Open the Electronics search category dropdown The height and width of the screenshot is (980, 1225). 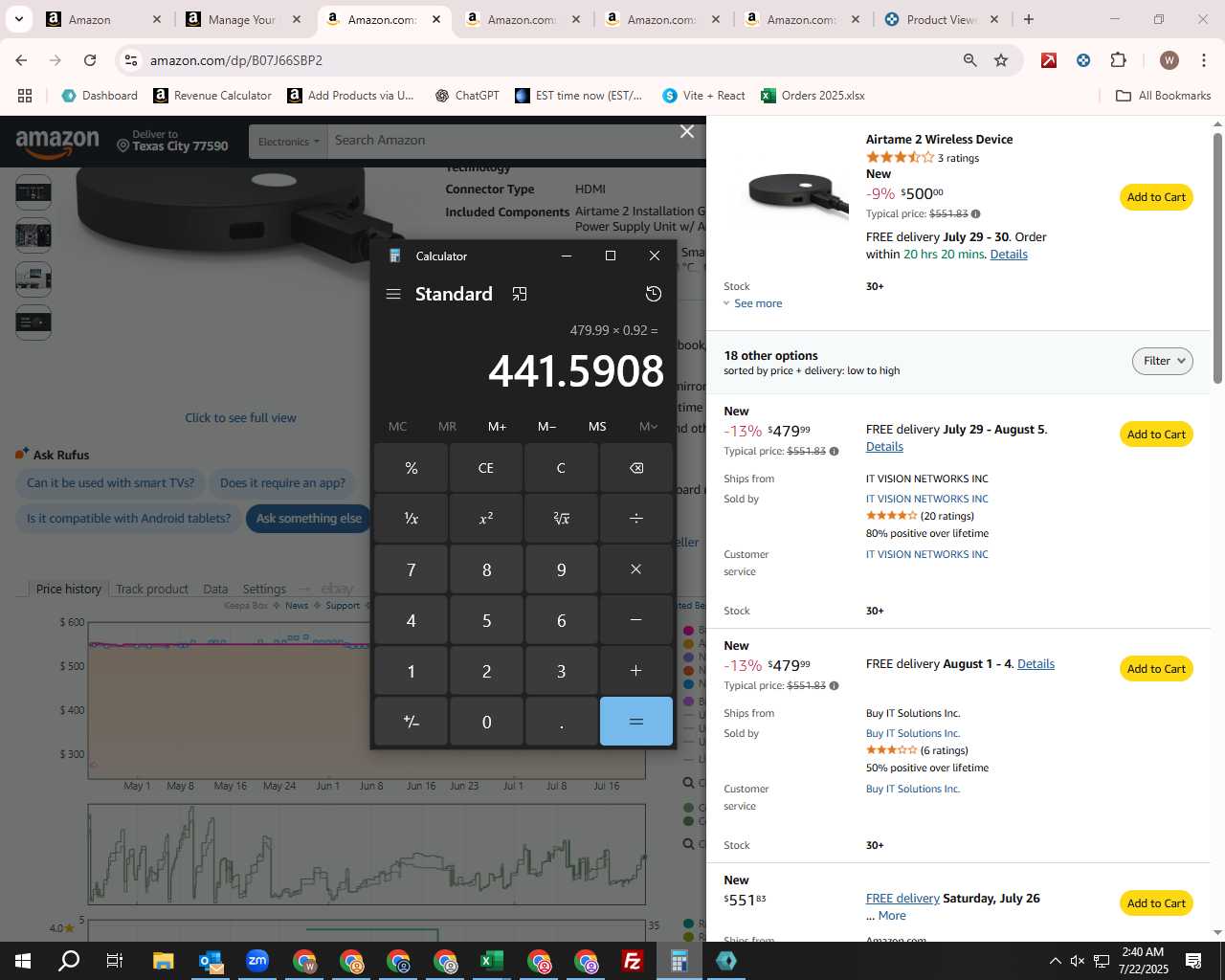[x=287, y=142]
